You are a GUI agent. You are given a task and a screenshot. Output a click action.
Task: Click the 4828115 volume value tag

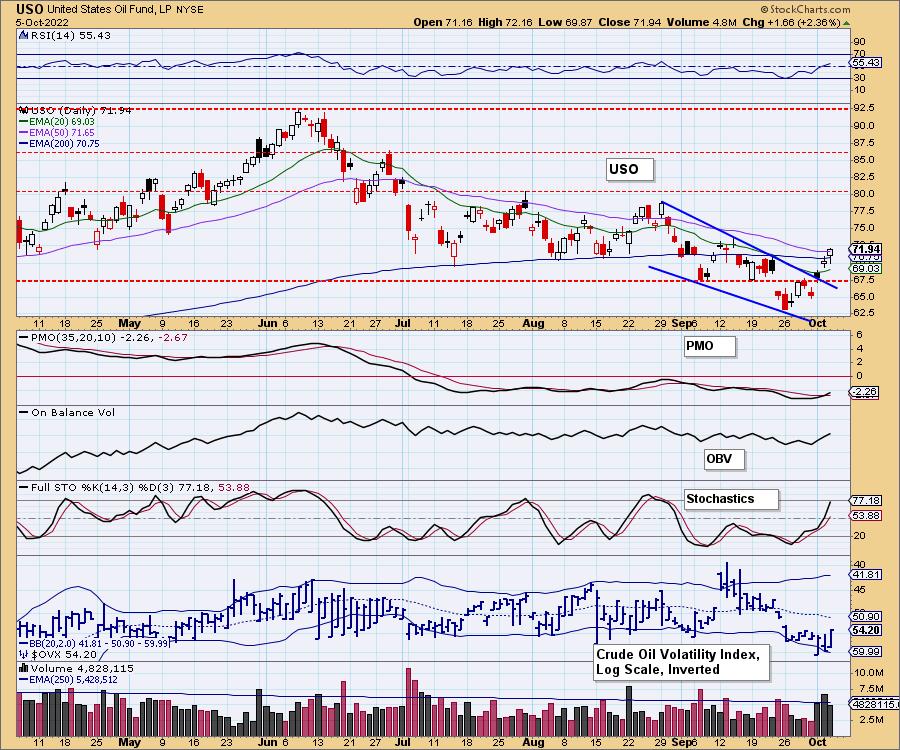pyautogui.click(x=874, y=704)
